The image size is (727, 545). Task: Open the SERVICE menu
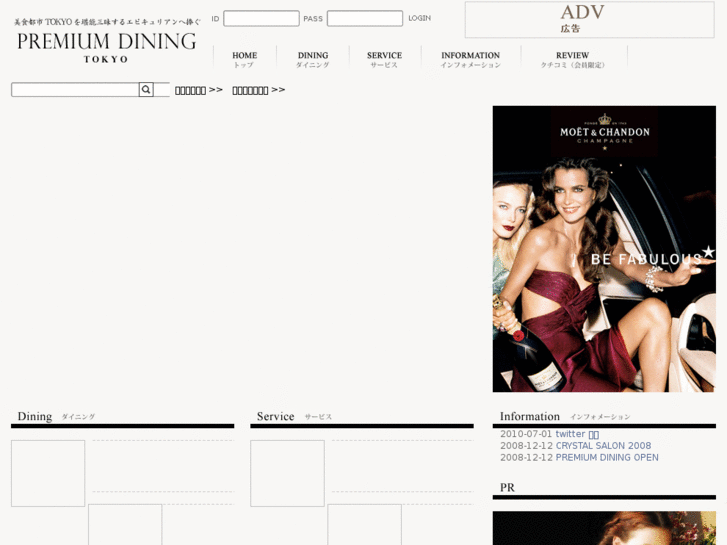tap(384, 59)
